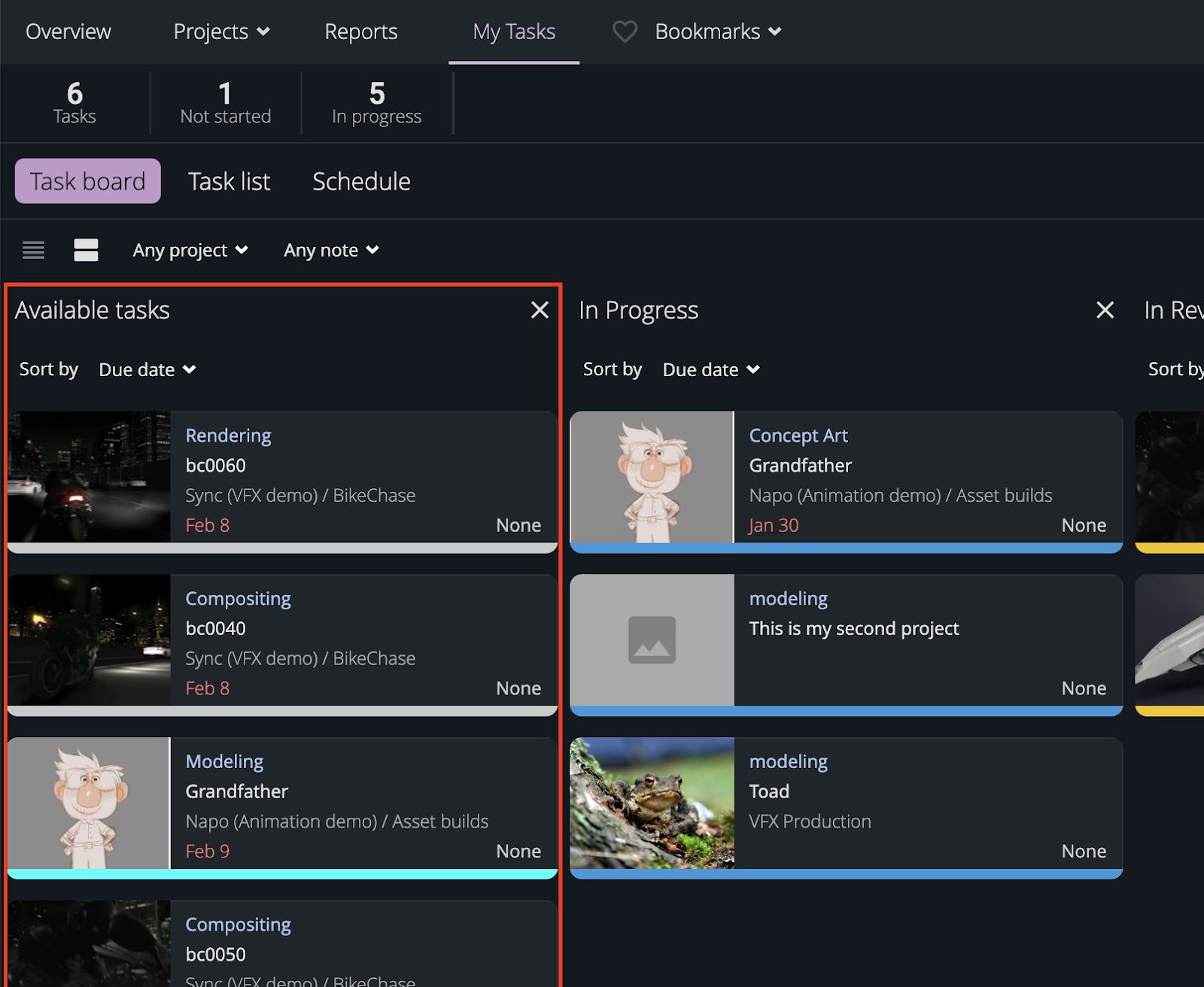
Task: Select the Task board view toggle
Action: point(87,181)
